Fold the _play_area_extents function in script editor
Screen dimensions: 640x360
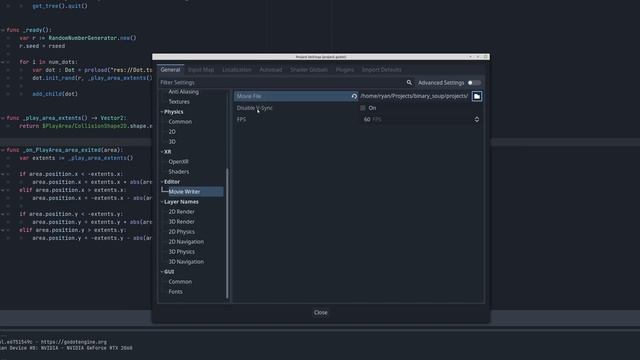point(3,118)
